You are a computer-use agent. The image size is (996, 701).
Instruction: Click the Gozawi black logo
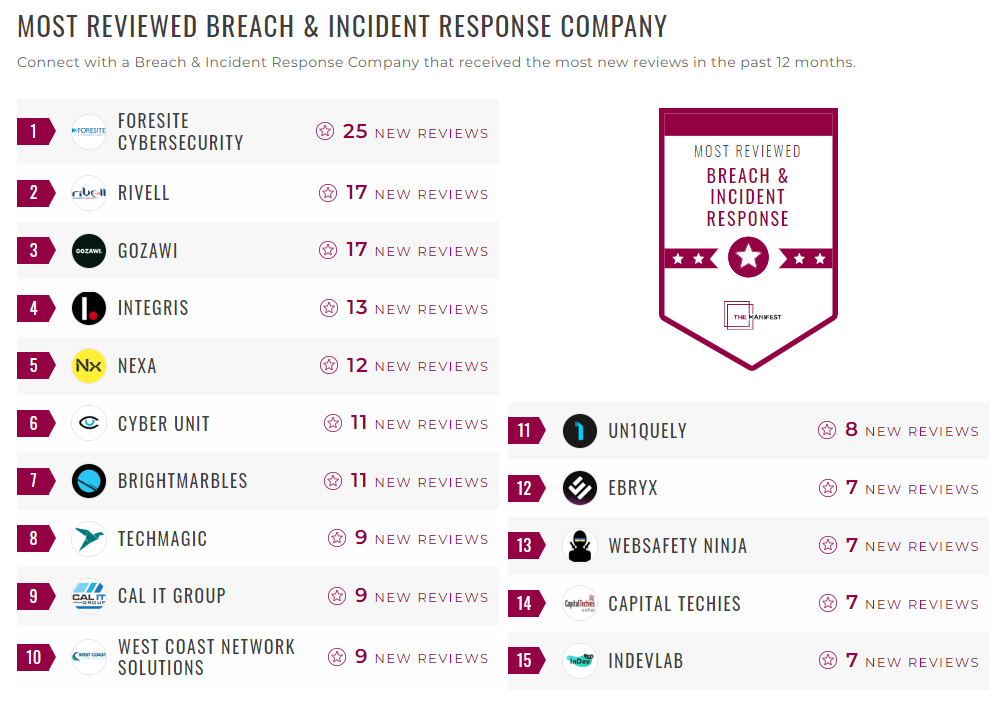[88, 250]
